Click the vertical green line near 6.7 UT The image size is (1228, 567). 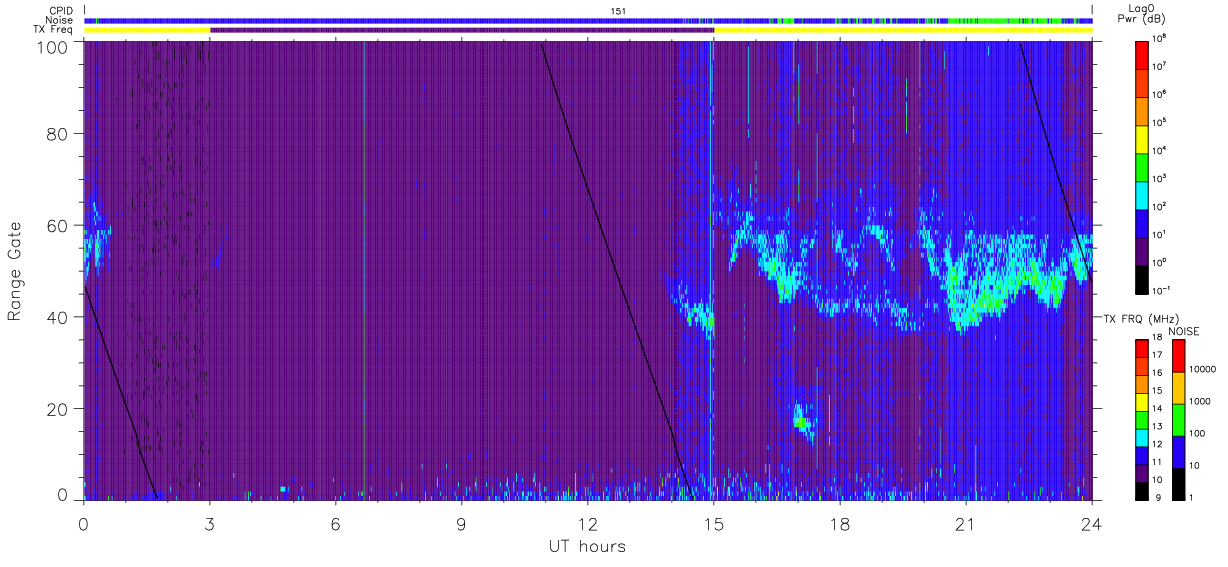point(364,270)
